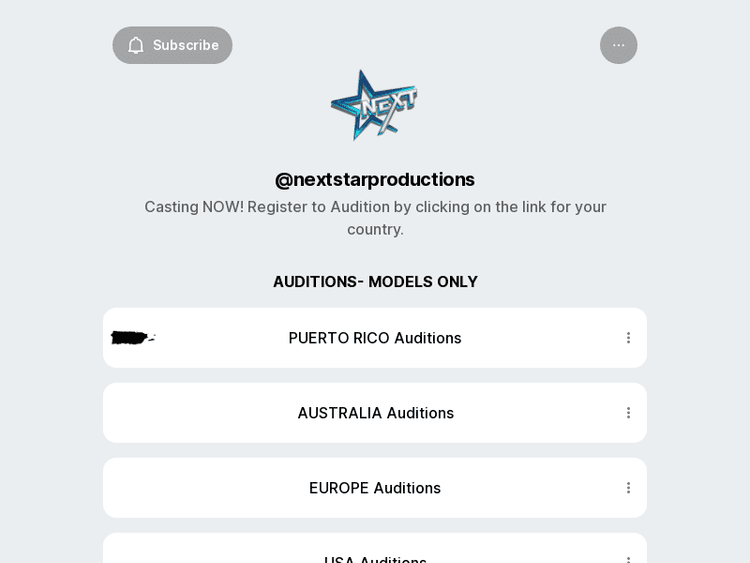Screen dimensions: 750x563
Task: Click the @nextstarproductions profile handle
Action: coord(375,179)
